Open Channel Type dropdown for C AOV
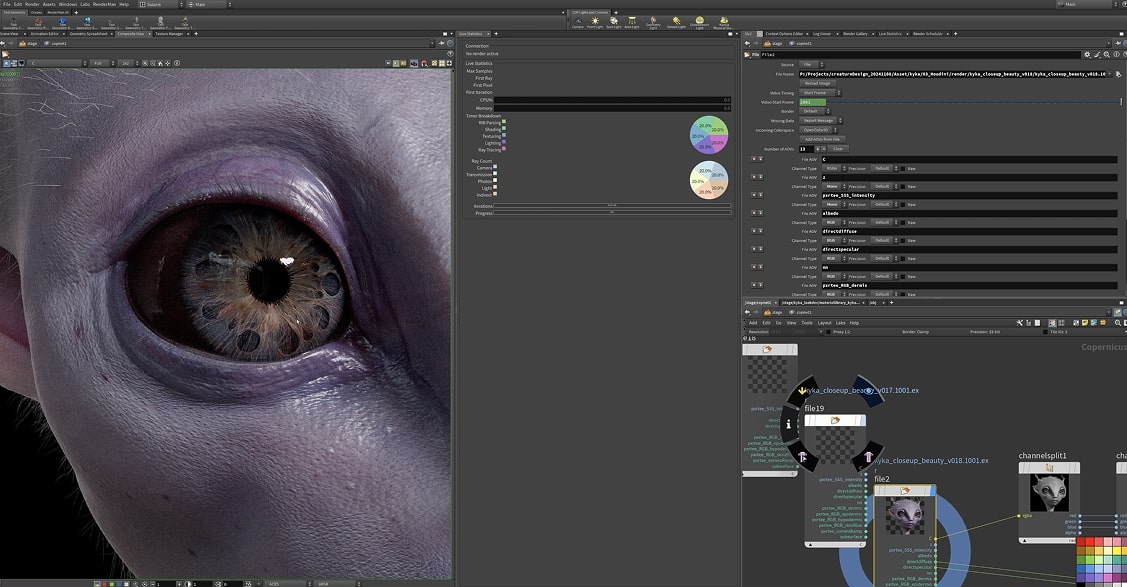 pyautogui.click(x=834, y=168)
